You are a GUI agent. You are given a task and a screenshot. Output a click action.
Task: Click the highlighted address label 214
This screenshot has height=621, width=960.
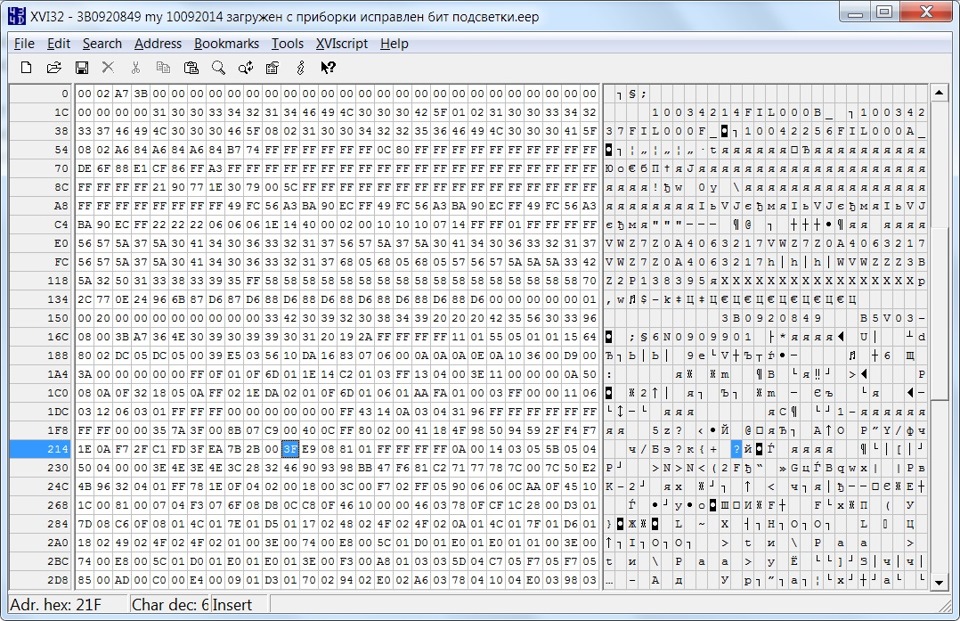[40, 449]
